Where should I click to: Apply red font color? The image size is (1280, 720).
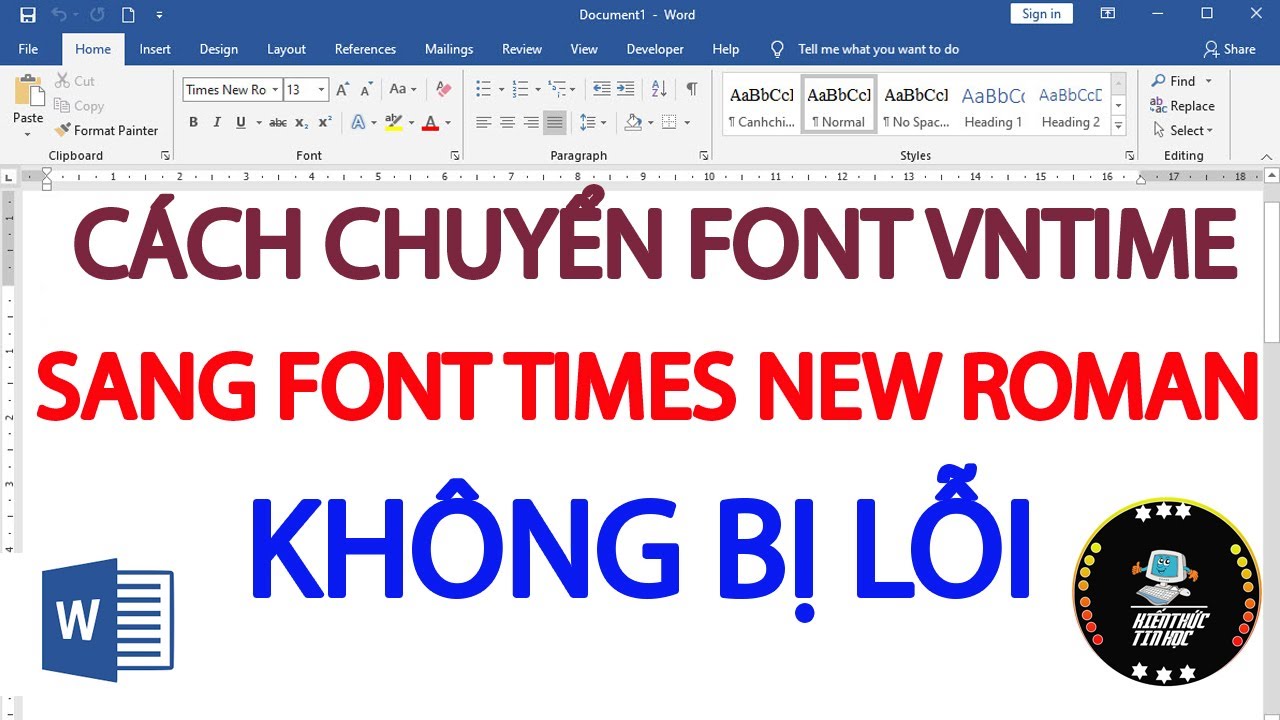pos(431,122)
